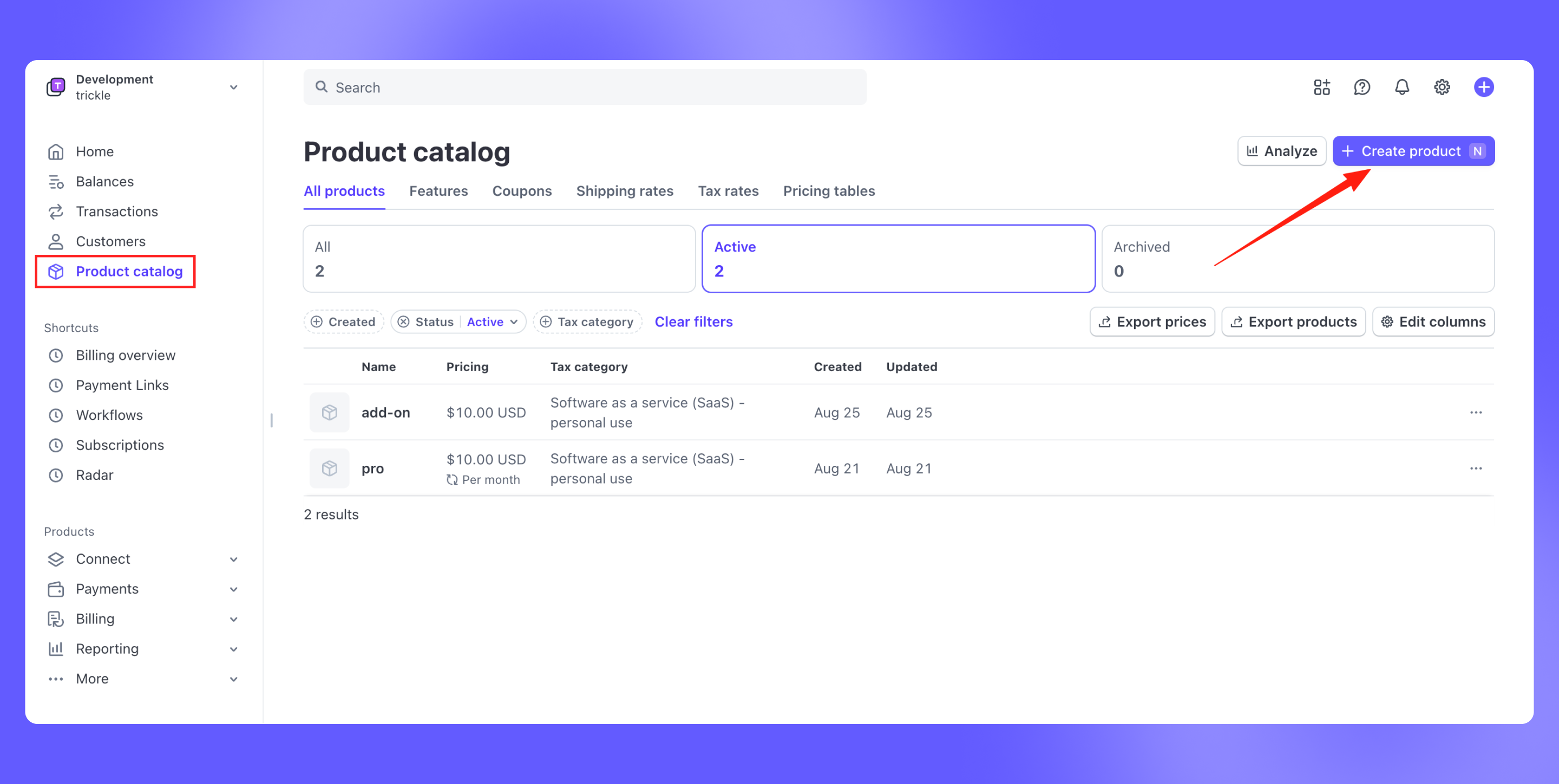1559x784 pixels.
Task: Click the Connect layers icon
Action: click(x=56, y=559)
